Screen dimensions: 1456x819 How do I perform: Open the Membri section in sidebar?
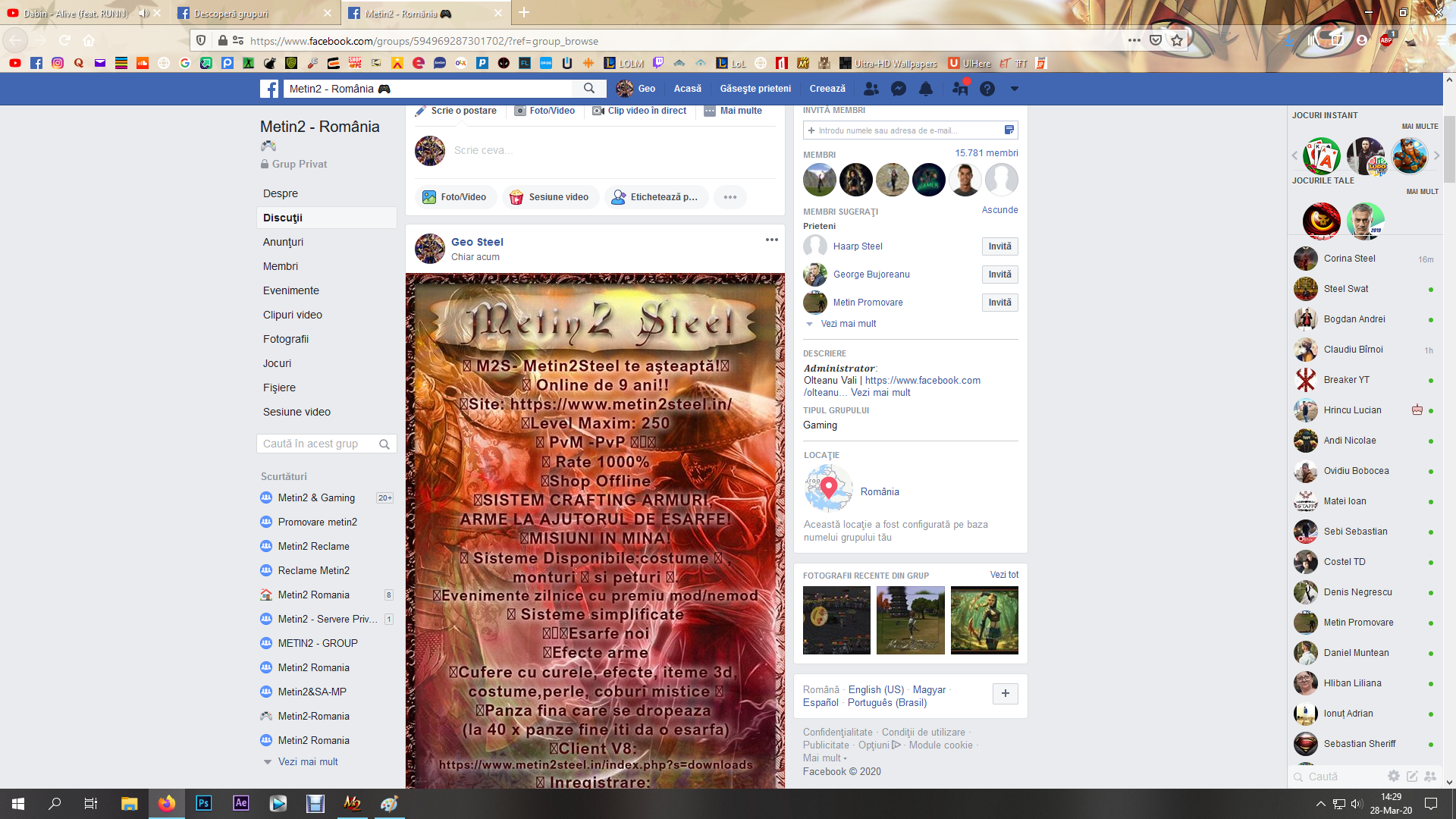pos(281,266)
